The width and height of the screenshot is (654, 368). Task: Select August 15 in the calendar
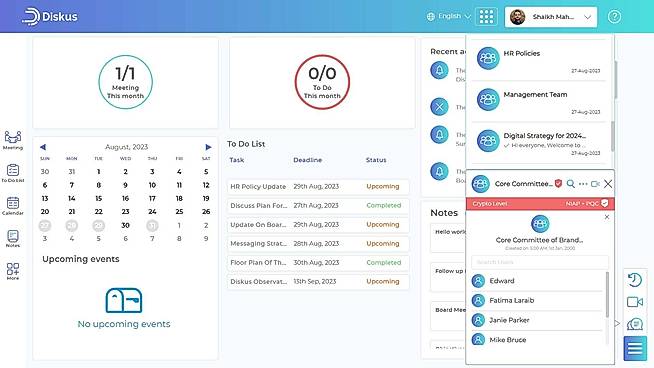[x=98, y=199]
